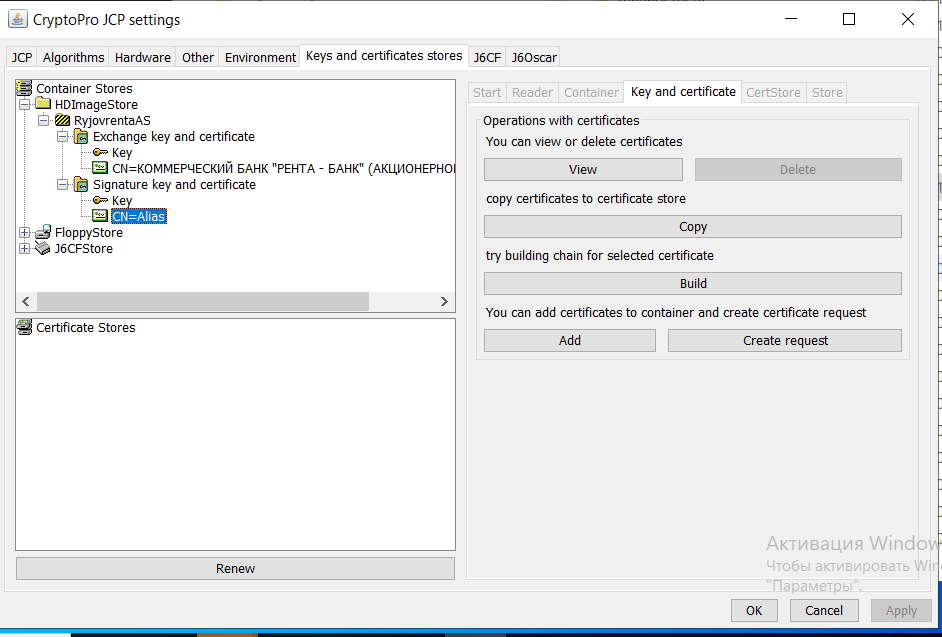Image resolution: width=942 pixels, height=637 pixels.
Task: Collapse the HDImageStore tree node
Action: (x=24, y=105)
